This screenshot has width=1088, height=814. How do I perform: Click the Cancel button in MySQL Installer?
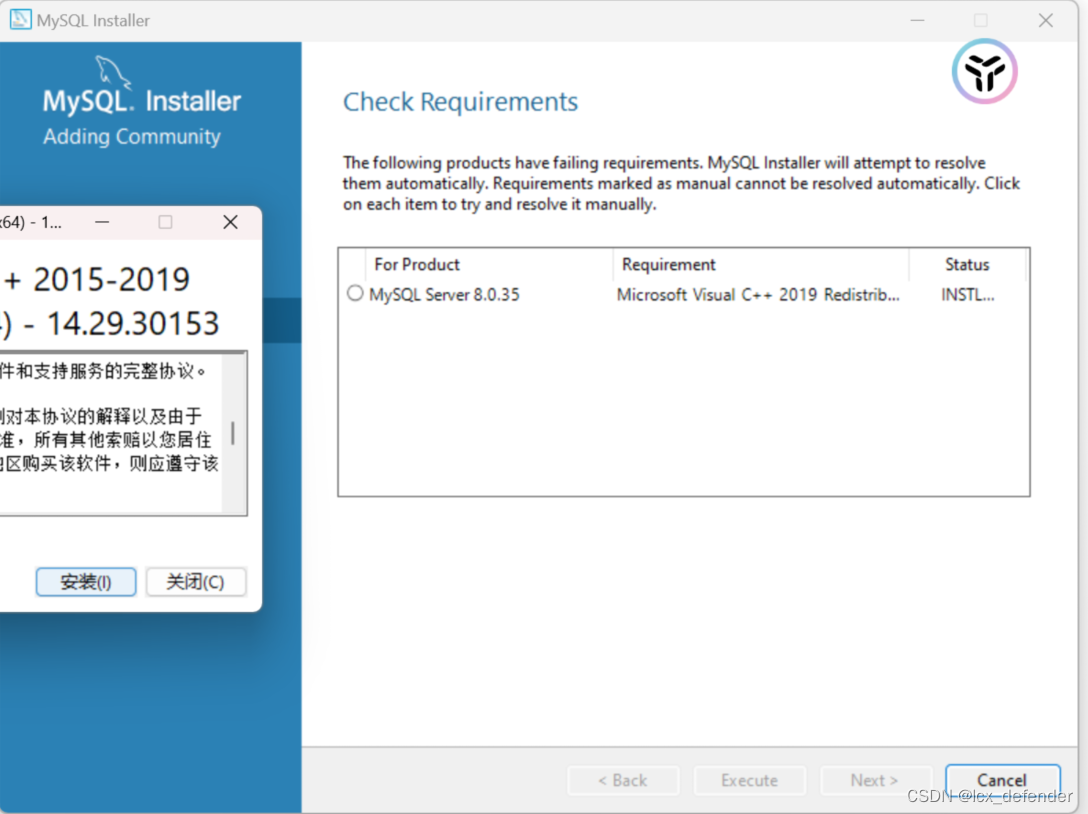tap(1003, 780)
